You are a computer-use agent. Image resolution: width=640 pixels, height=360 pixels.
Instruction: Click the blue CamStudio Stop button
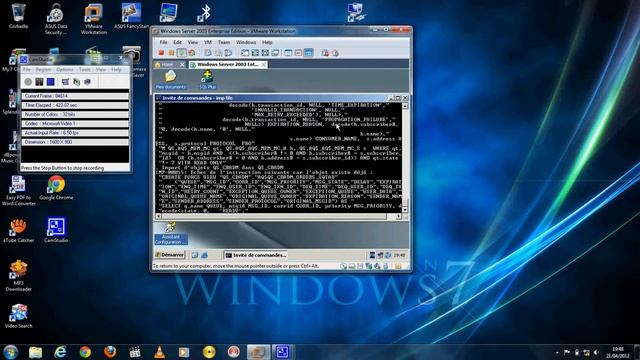point(51,82)
